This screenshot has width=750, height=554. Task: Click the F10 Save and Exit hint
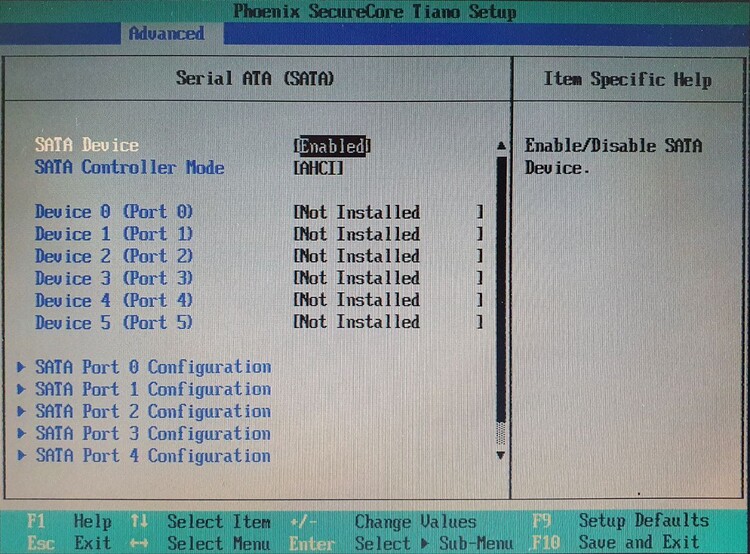615,542
